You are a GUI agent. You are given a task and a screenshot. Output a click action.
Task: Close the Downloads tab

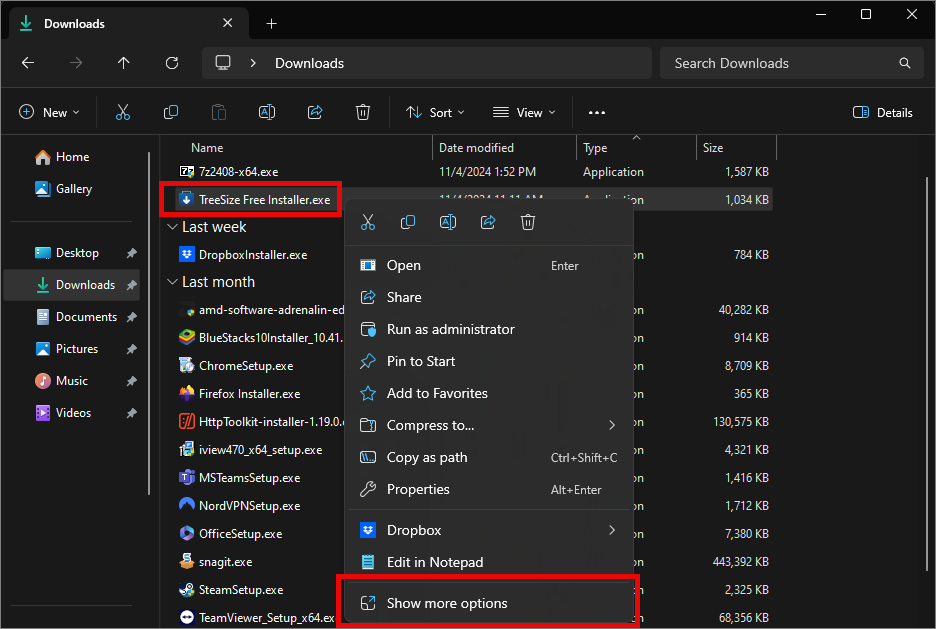point(227,23)
